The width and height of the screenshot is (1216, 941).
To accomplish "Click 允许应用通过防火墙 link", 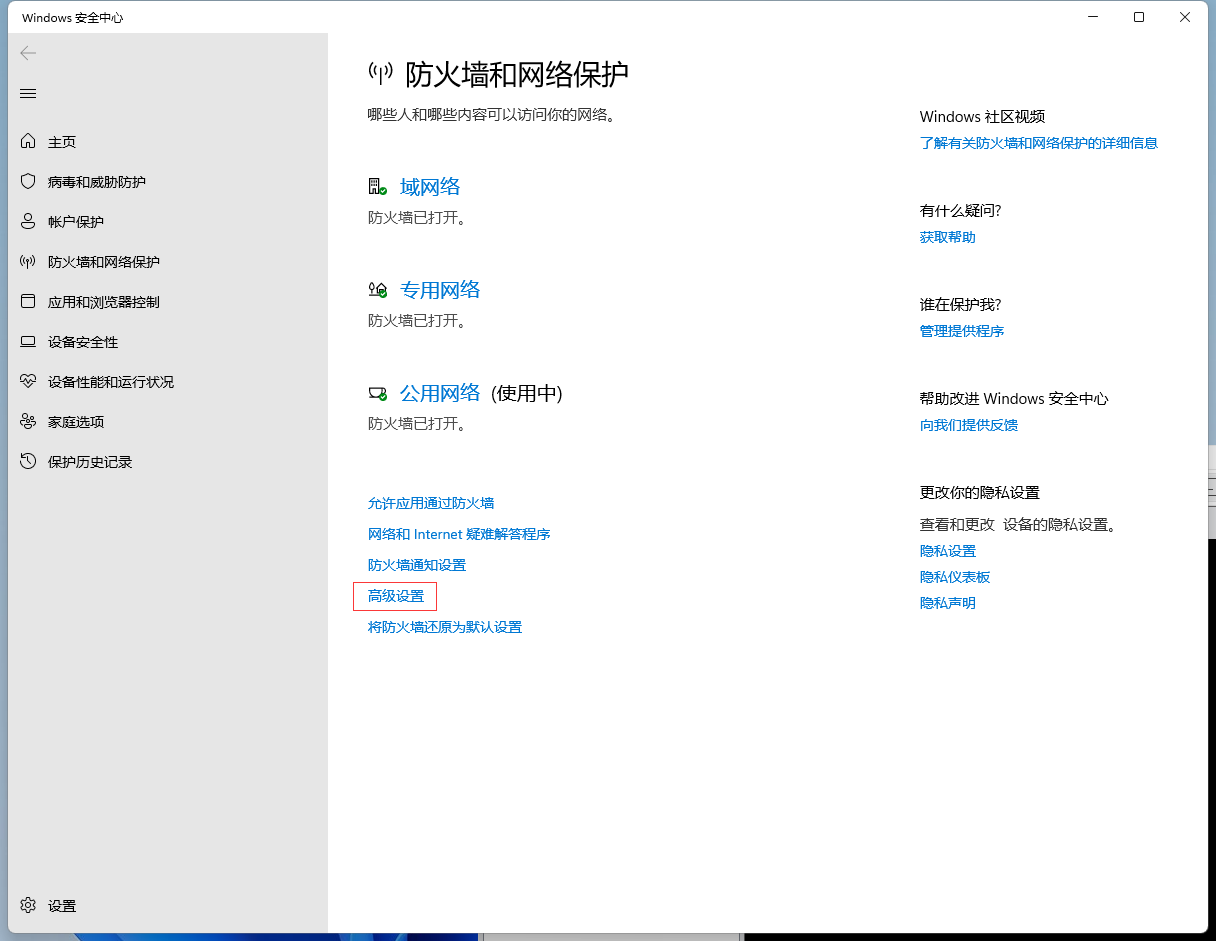I will coord(431,503).
